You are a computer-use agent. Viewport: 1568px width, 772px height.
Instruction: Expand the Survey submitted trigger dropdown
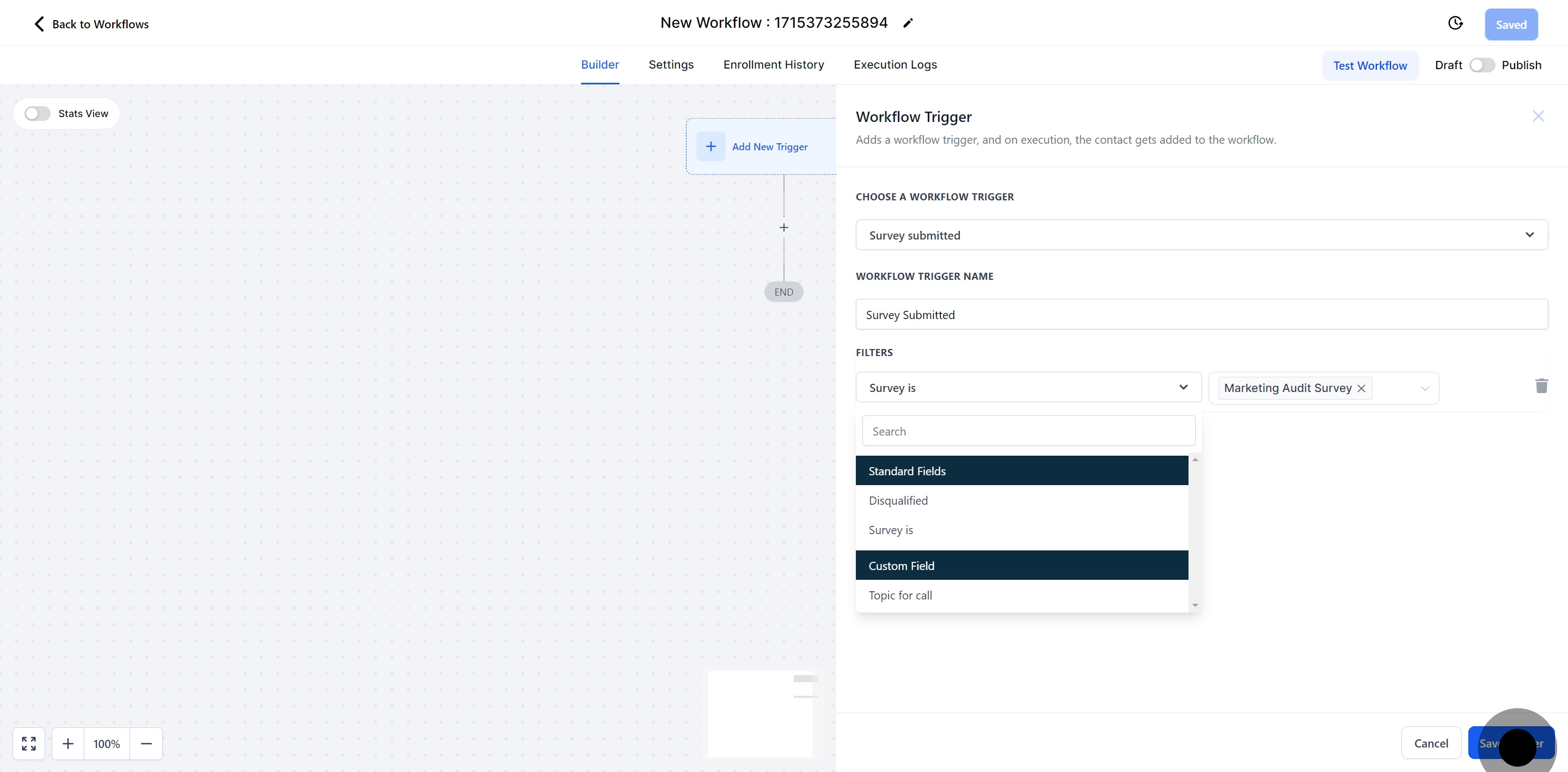[1201, 235]
